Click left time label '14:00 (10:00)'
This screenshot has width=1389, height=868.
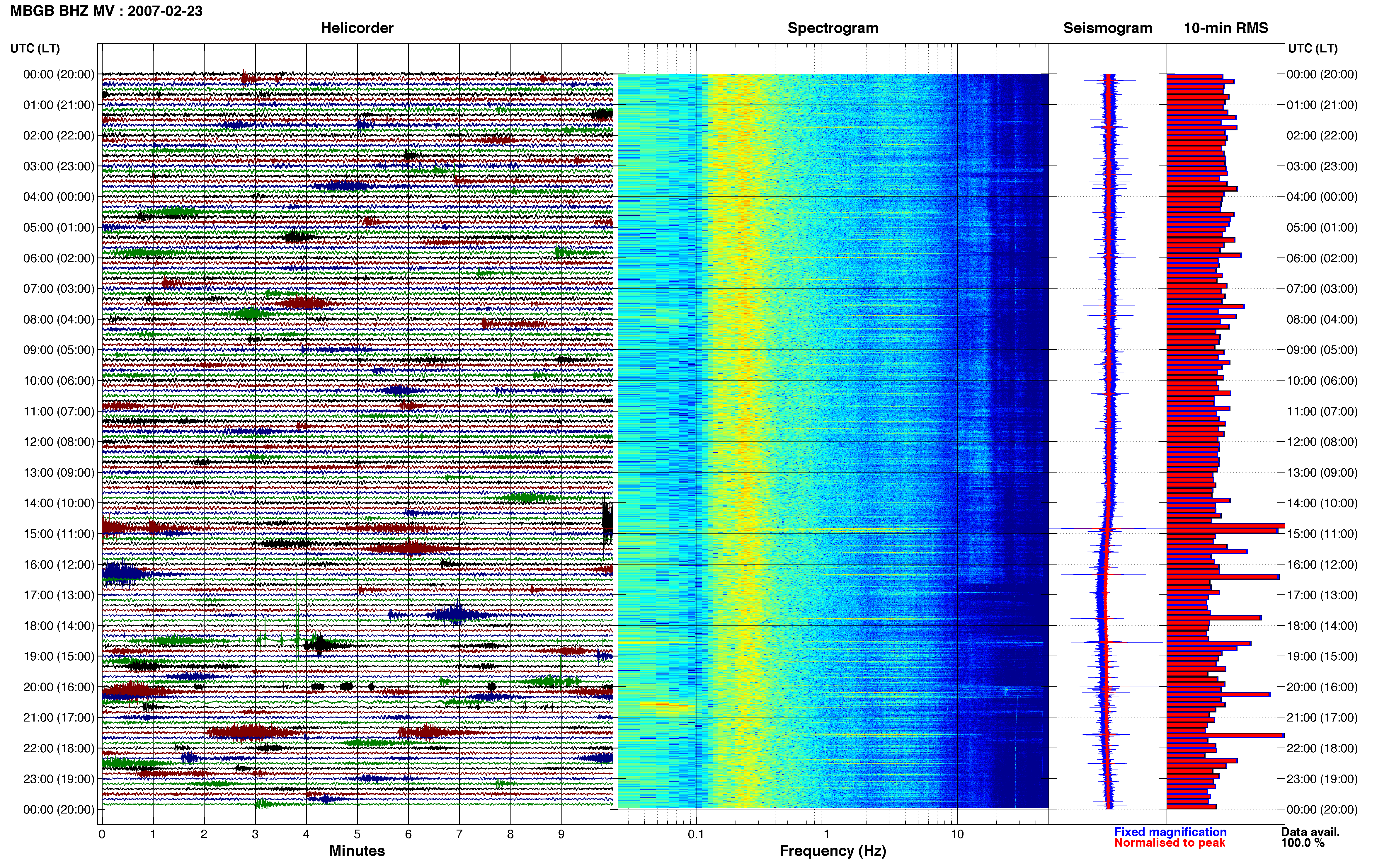coord(59,504)
